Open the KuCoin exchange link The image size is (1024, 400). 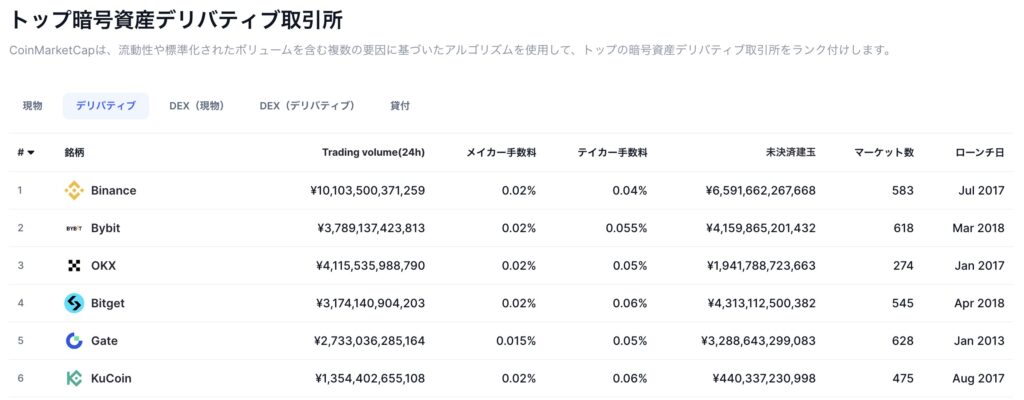point(110,378)
